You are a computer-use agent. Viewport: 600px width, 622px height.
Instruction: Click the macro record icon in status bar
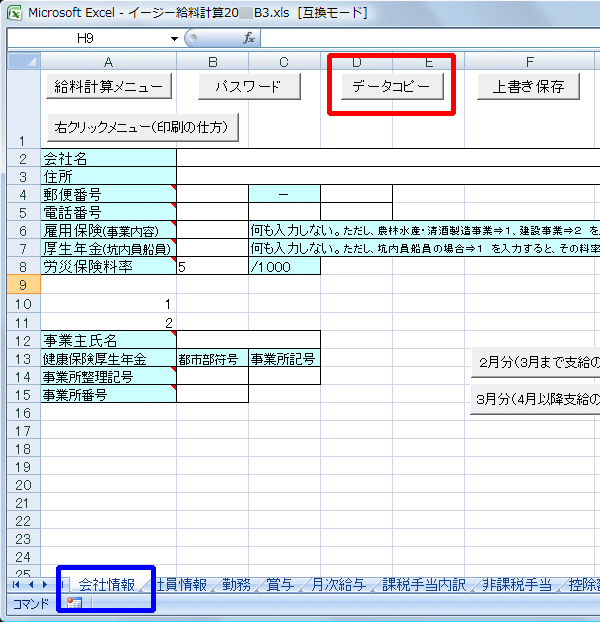73,604
